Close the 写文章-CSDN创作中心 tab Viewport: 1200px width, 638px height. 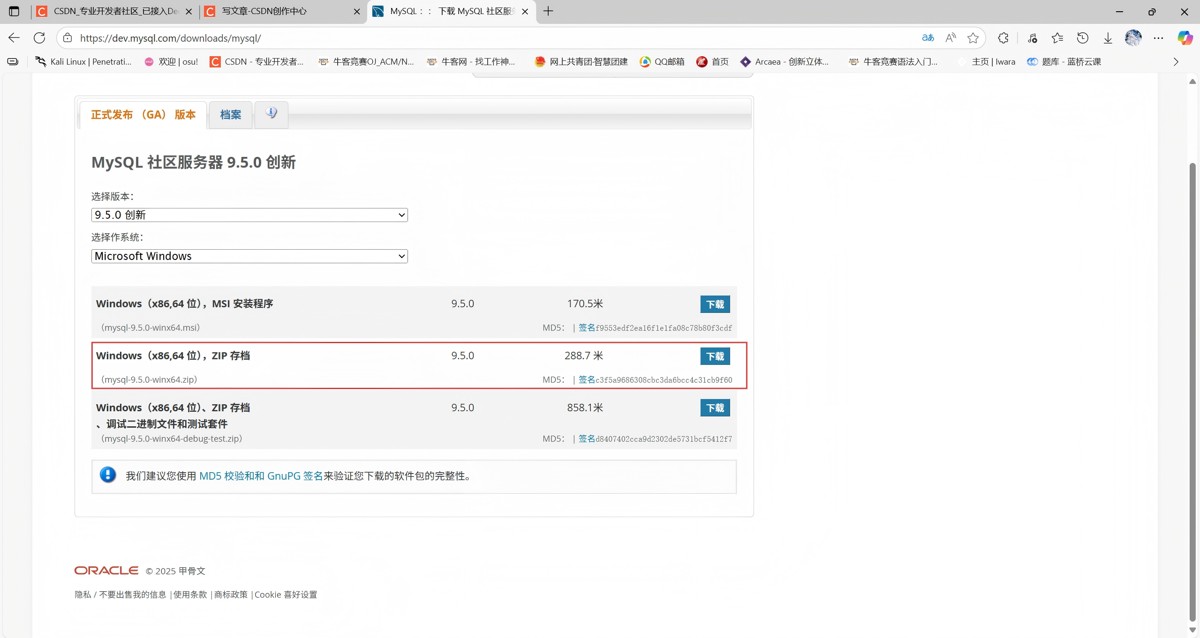(x=358, y=12)
